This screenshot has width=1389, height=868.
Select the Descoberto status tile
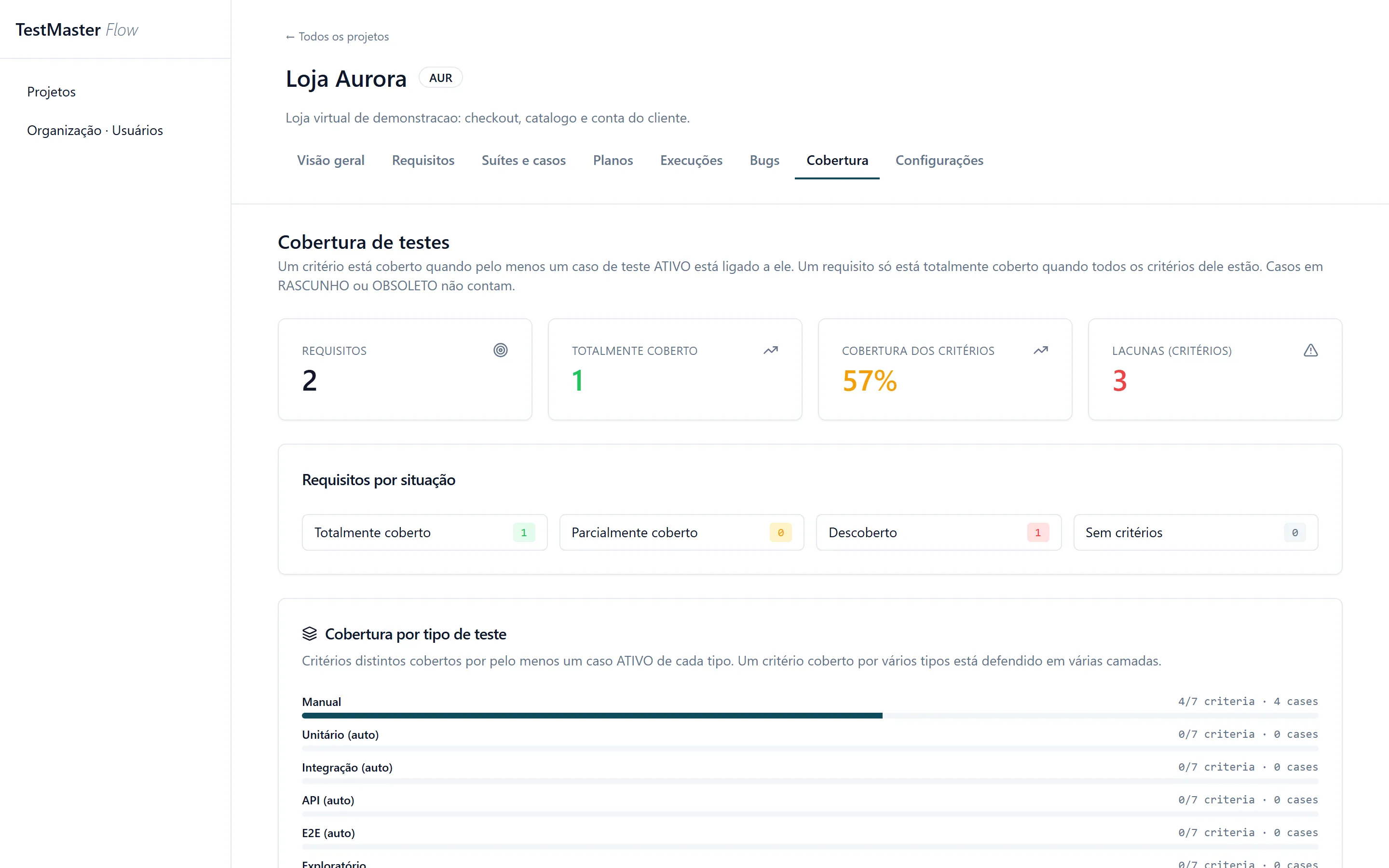(x=939, y=532)
